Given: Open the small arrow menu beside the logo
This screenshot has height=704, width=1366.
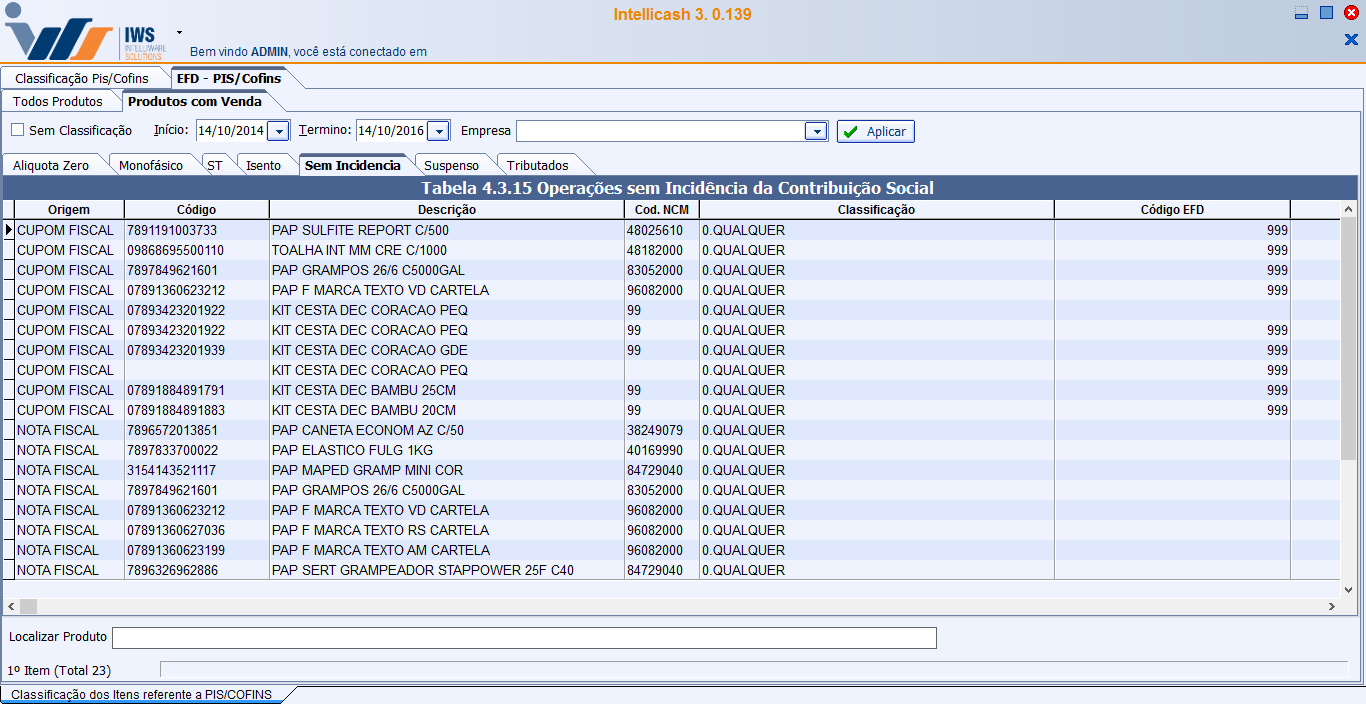Looking at the screenshot, I should click(179, 32).
